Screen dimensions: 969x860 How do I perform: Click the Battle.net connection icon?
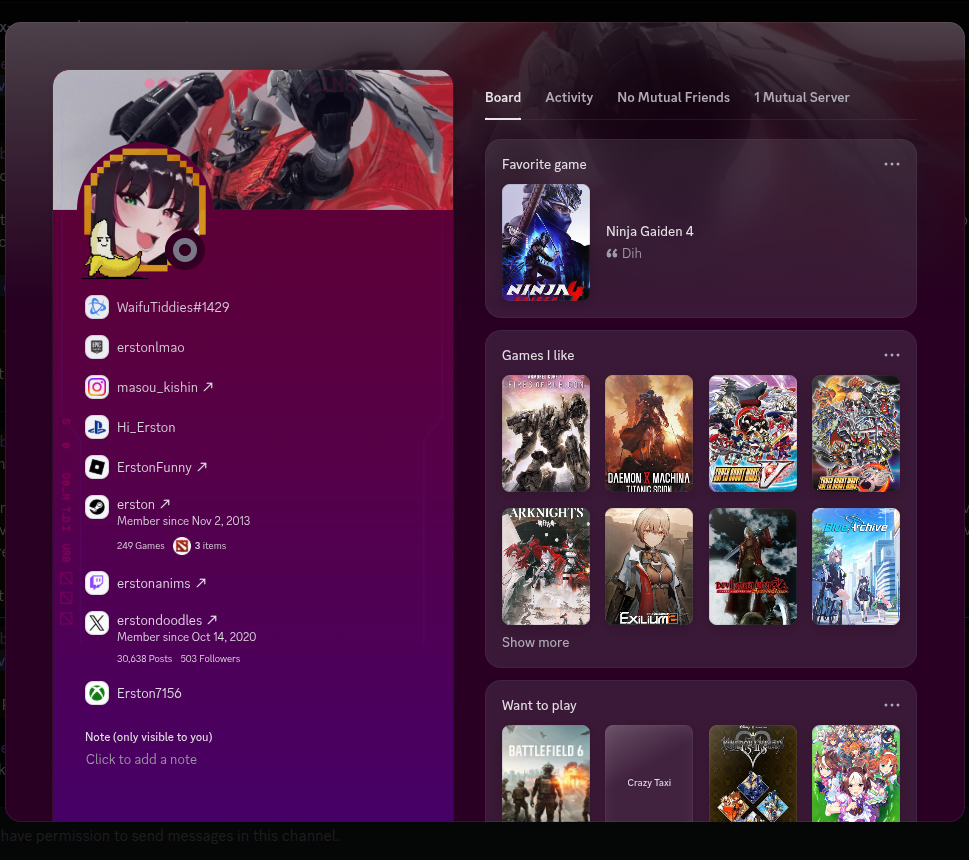click(97, 307)
